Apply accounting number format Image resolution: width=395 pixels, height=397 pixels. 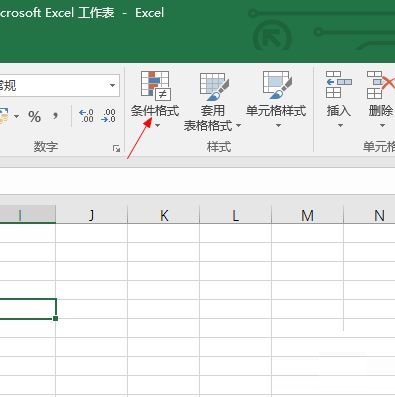coord(4,116)
